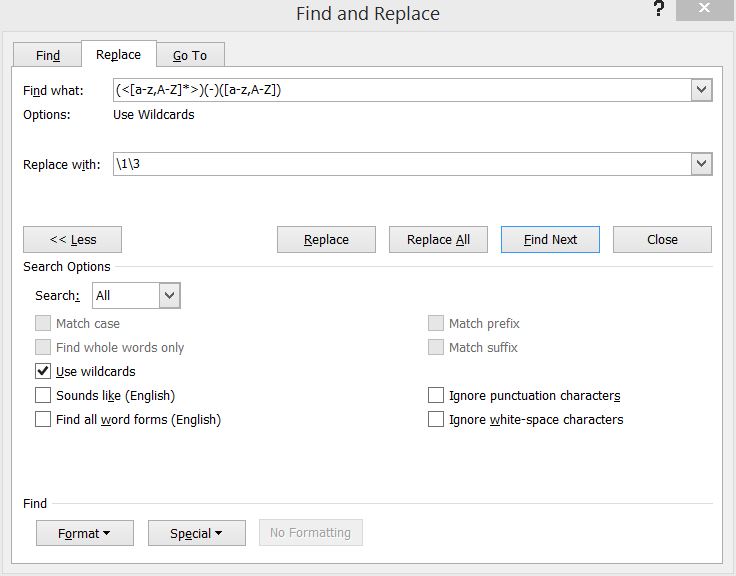Click Find Next button

tap(550, 240)
